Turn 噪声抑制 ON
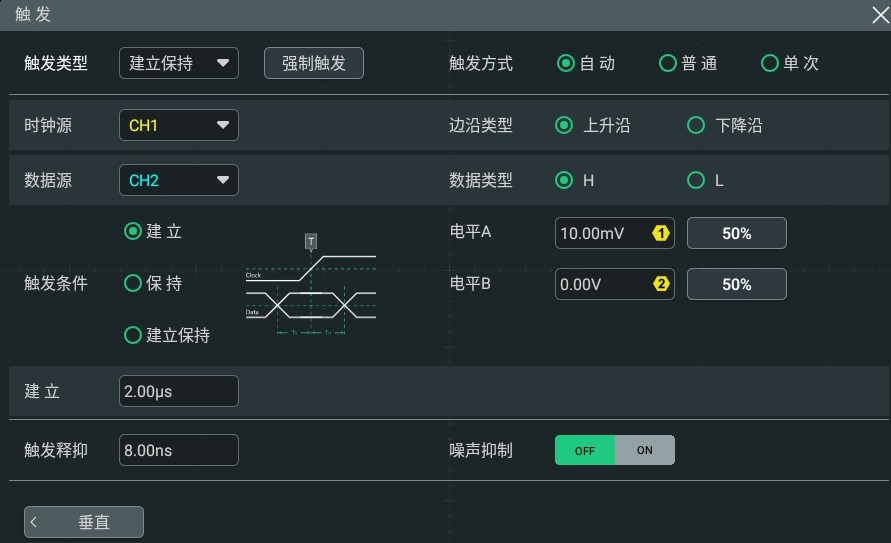891x543 pixels. [644, 450]
